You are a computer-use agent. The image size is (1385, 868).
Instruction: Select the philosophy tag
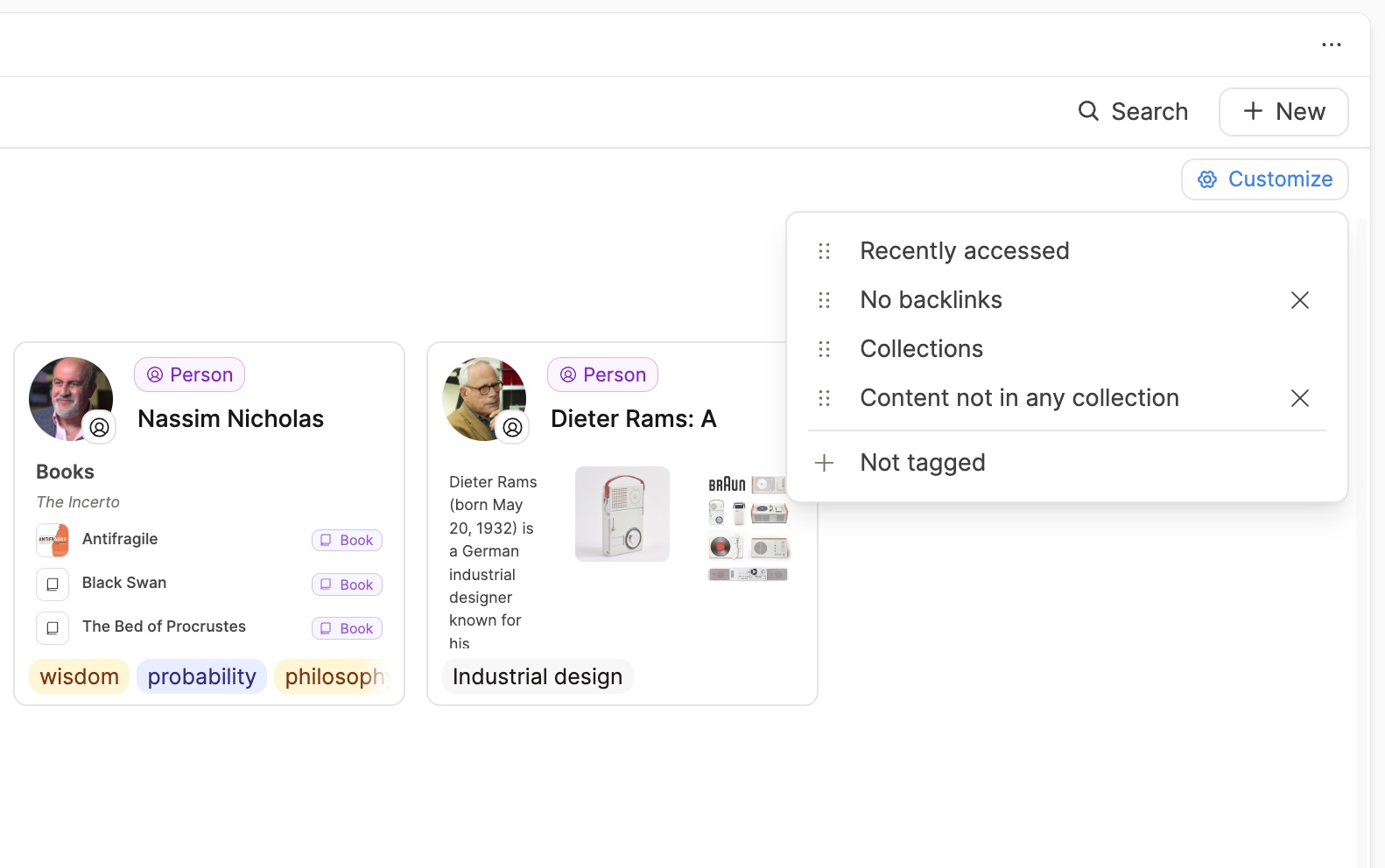pos(332,676)
